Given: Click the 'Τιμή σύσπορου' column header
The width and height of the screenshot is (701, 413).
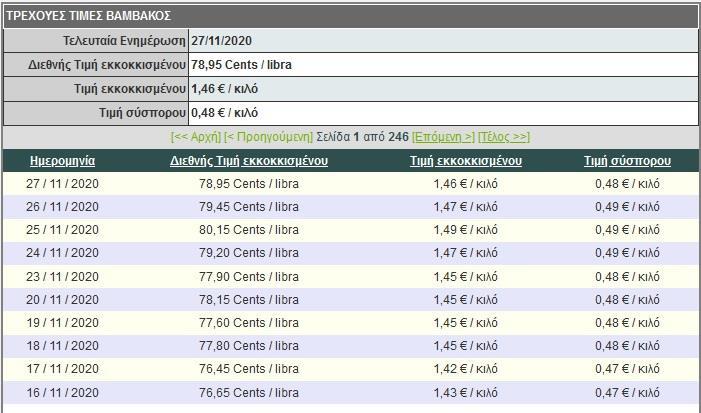Looking at the screenshot, I should pos(627,160).
